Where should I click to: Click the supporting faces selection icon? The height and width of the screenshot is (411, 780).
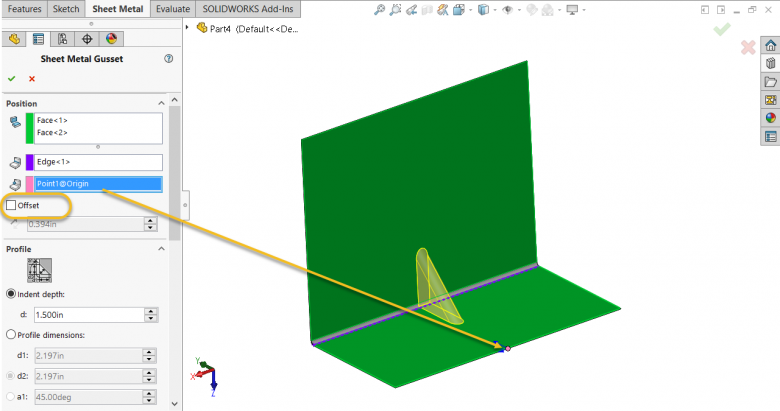pos(15,121)
